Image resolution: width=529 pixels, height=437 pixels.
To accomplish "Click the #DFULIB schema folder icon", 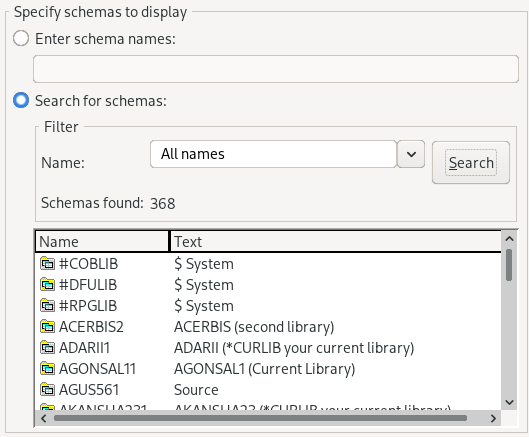I will click(47, 284).
